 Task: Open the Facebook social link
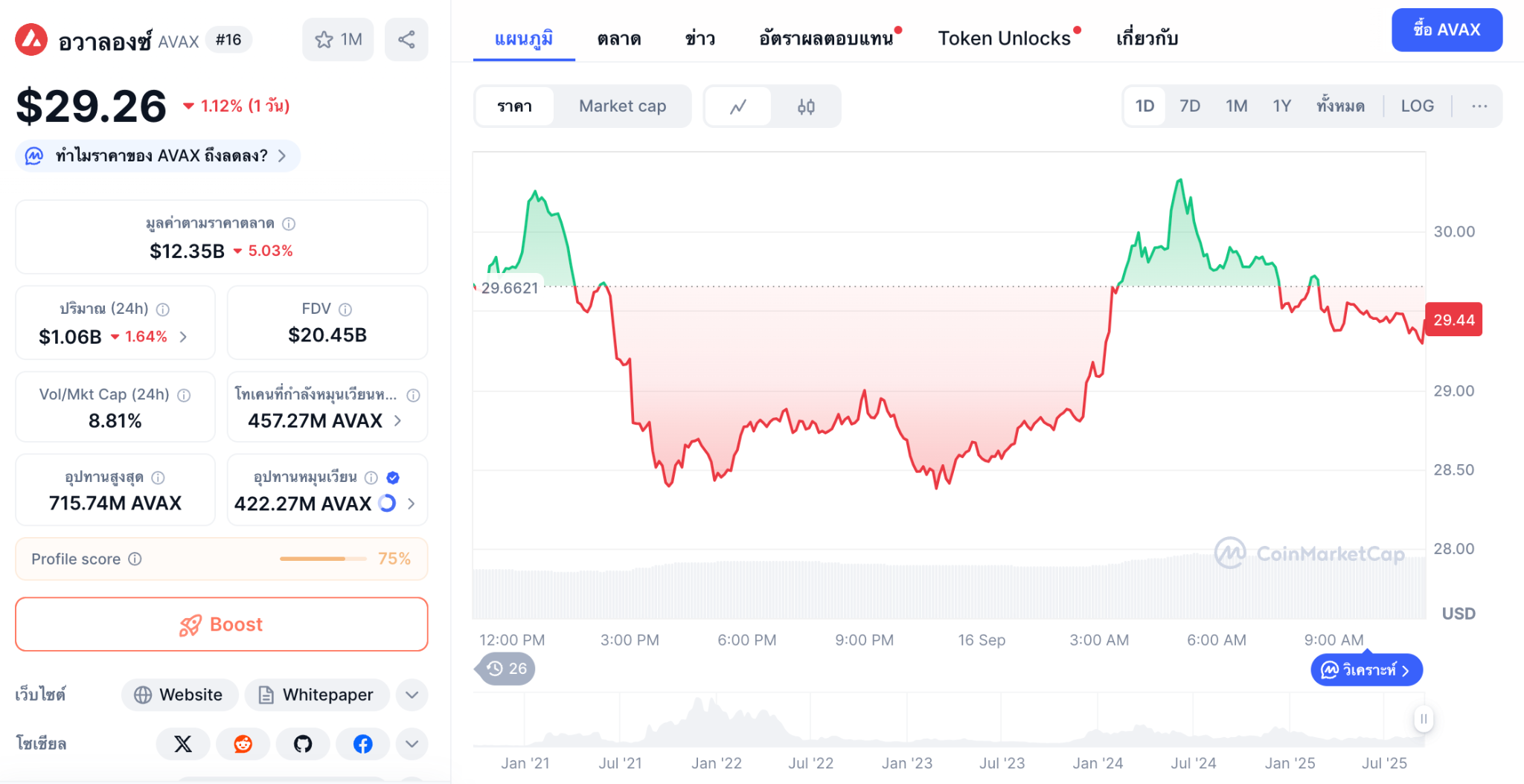[x=362, y=744]
